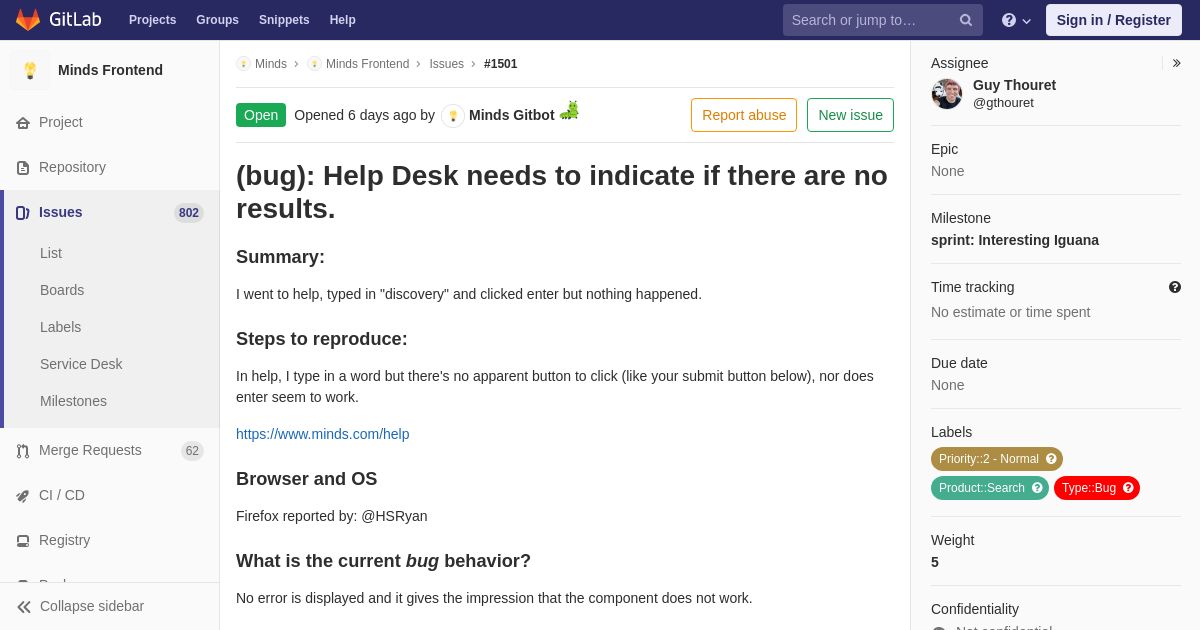Open Help link in top navigation
The image size is (1200, 630).
click(343, 20)
